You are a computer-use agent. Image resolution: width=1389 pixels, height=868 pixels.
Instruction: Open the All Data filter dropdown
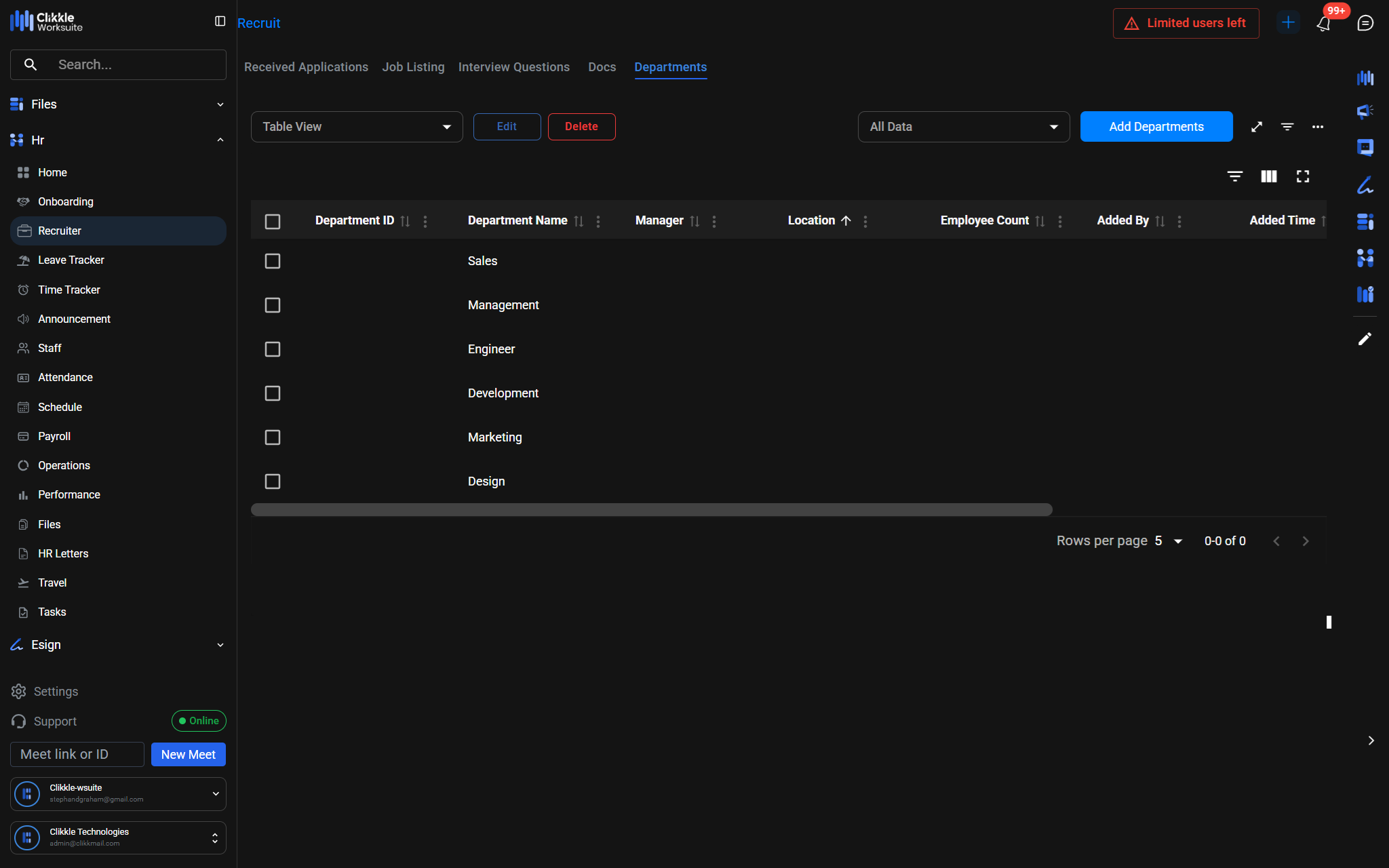click(963, 127)
